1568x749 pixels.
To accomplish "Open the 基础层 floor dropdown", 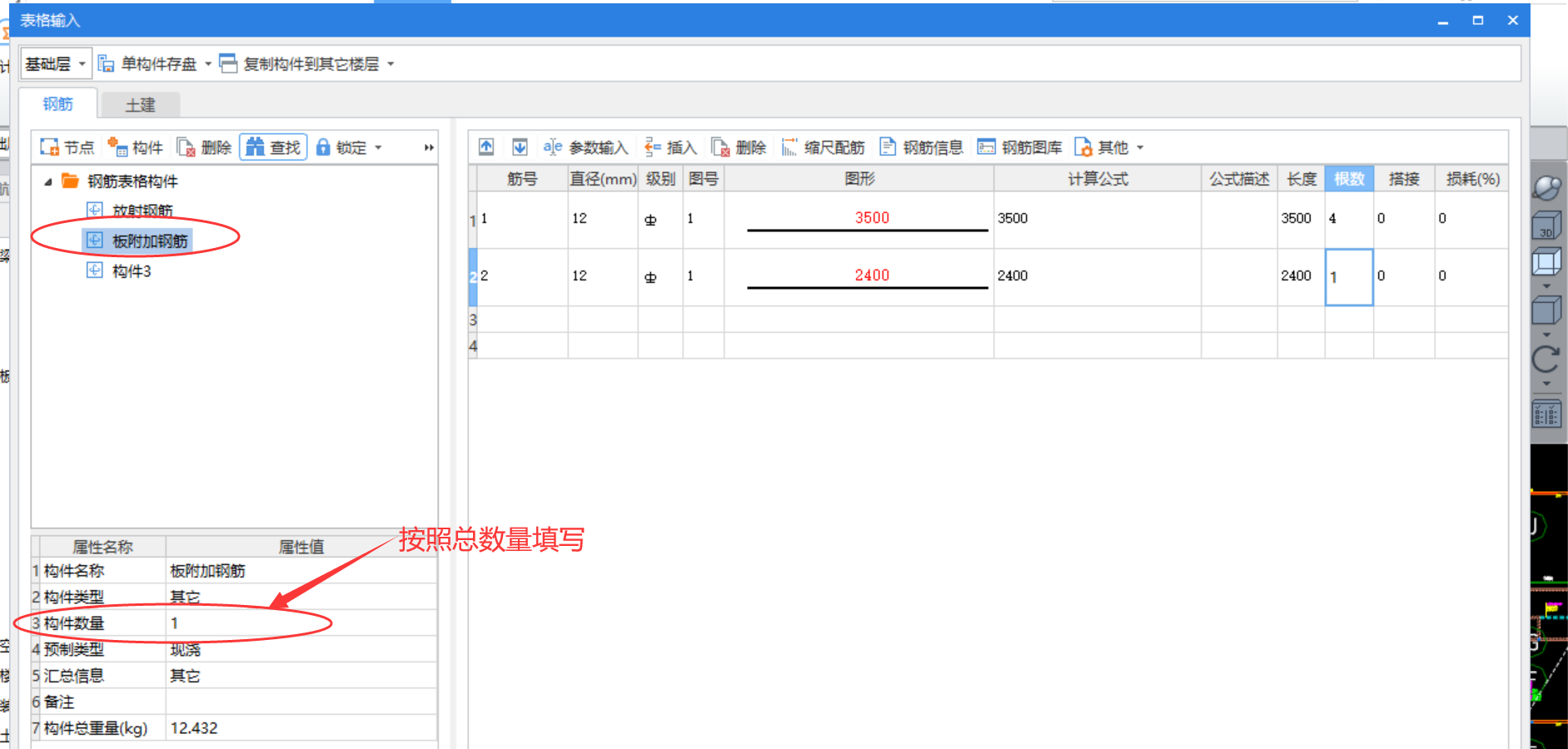I will tap(56, 64).
